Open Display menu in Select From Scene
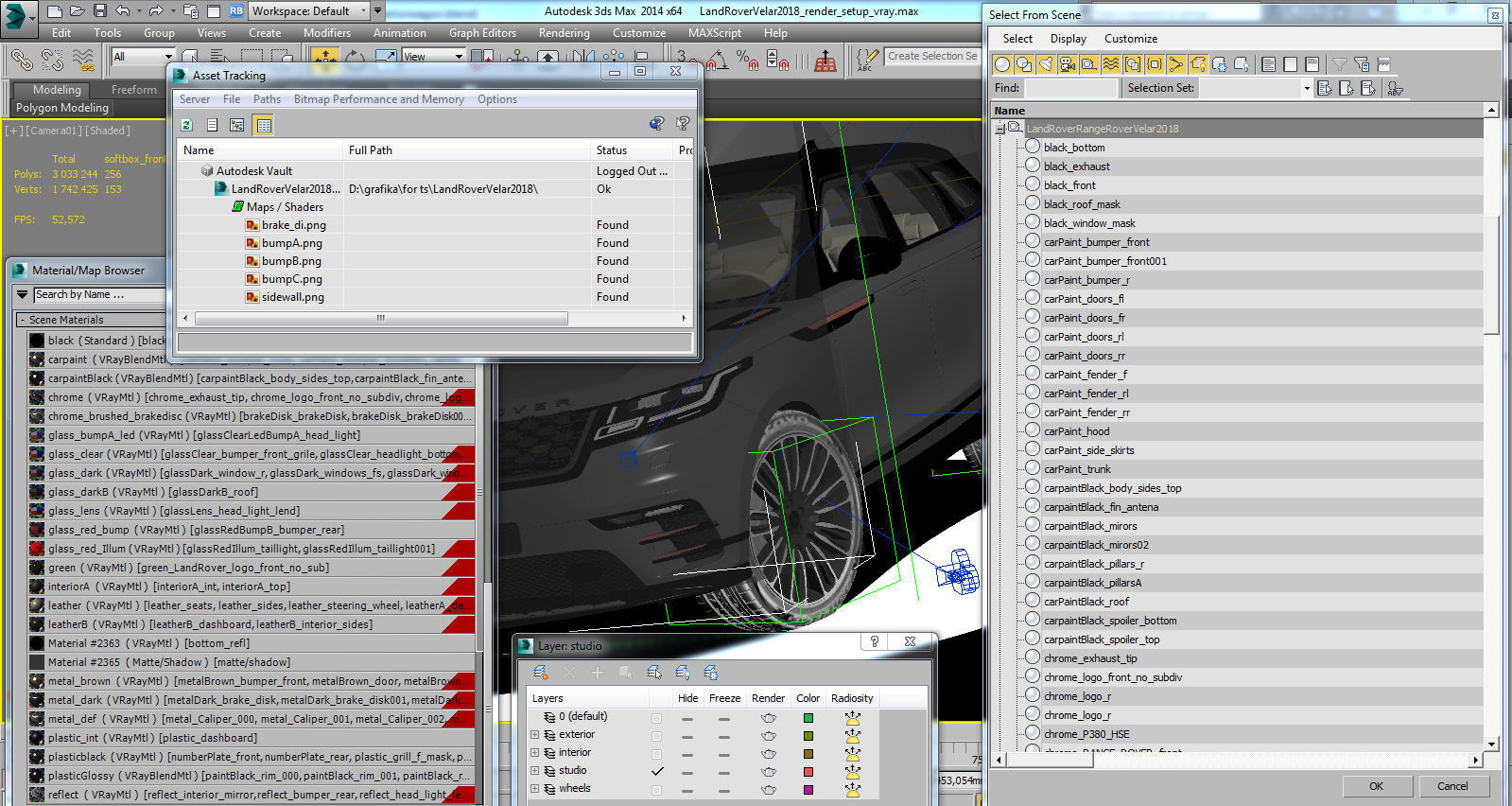 coord(1068,39)
